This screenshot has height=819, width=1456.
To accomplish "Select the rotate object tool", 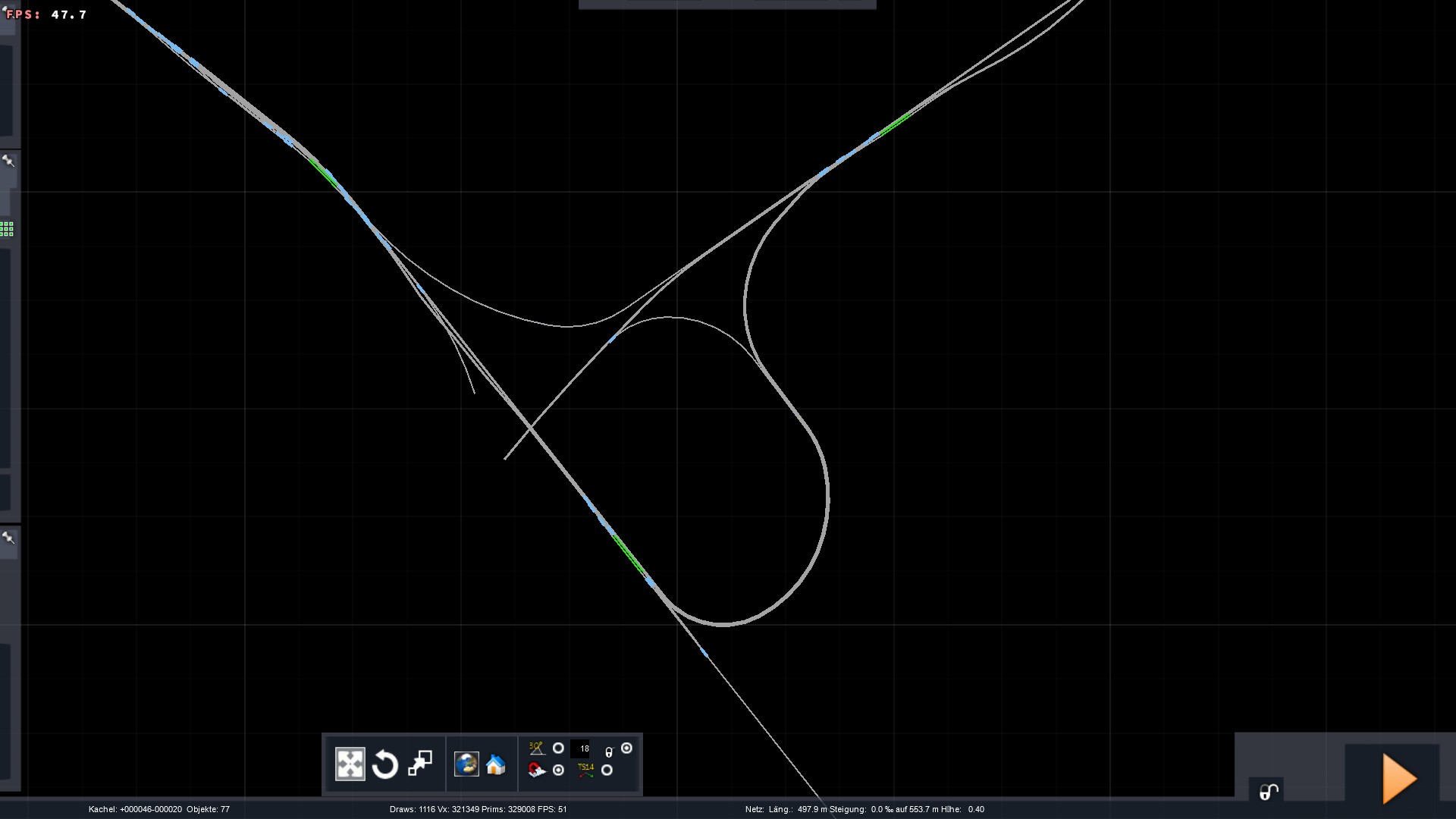I will [385, 764].
